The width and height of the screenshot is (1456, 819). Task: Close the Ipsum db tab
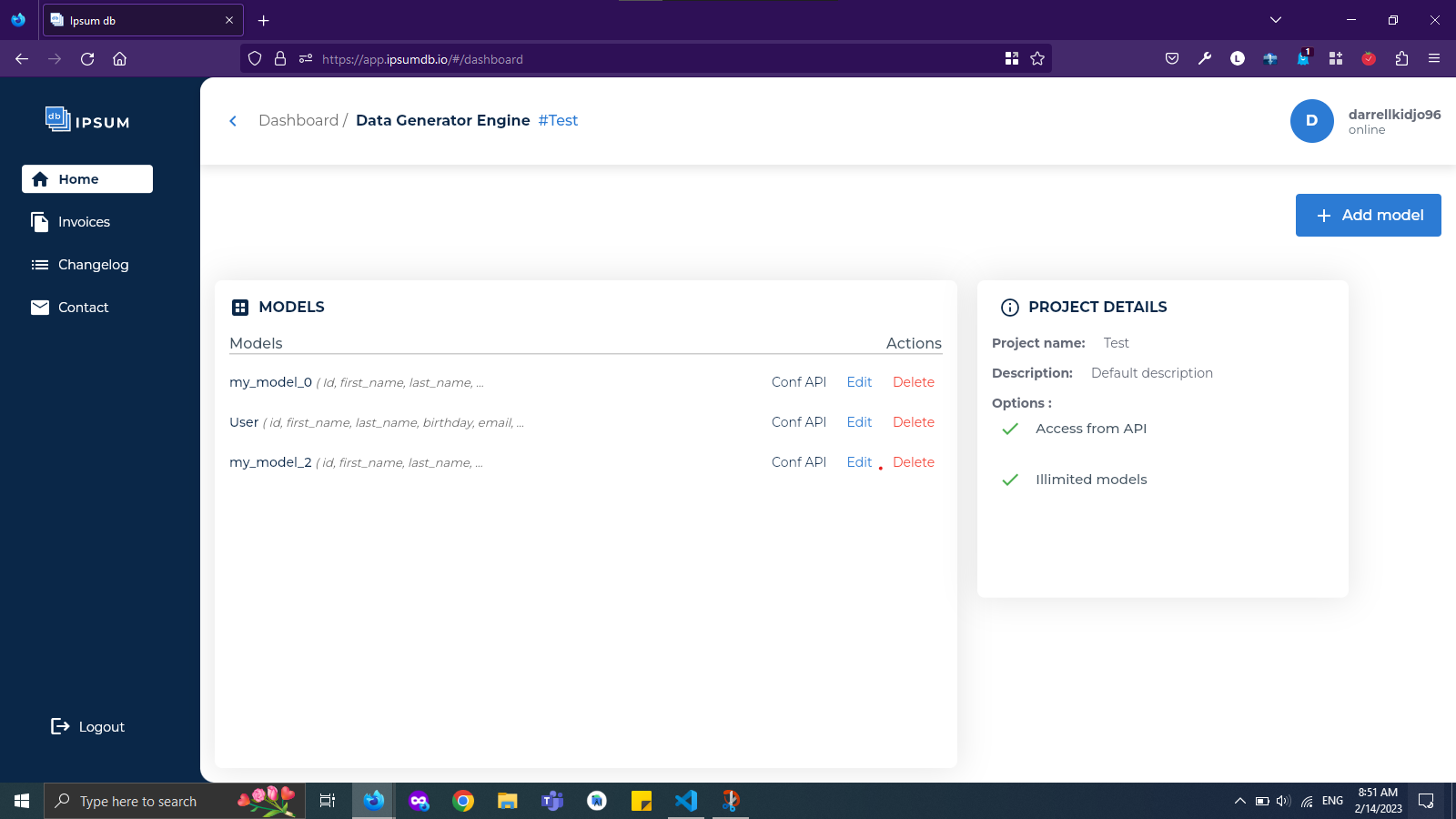[229, 20]
